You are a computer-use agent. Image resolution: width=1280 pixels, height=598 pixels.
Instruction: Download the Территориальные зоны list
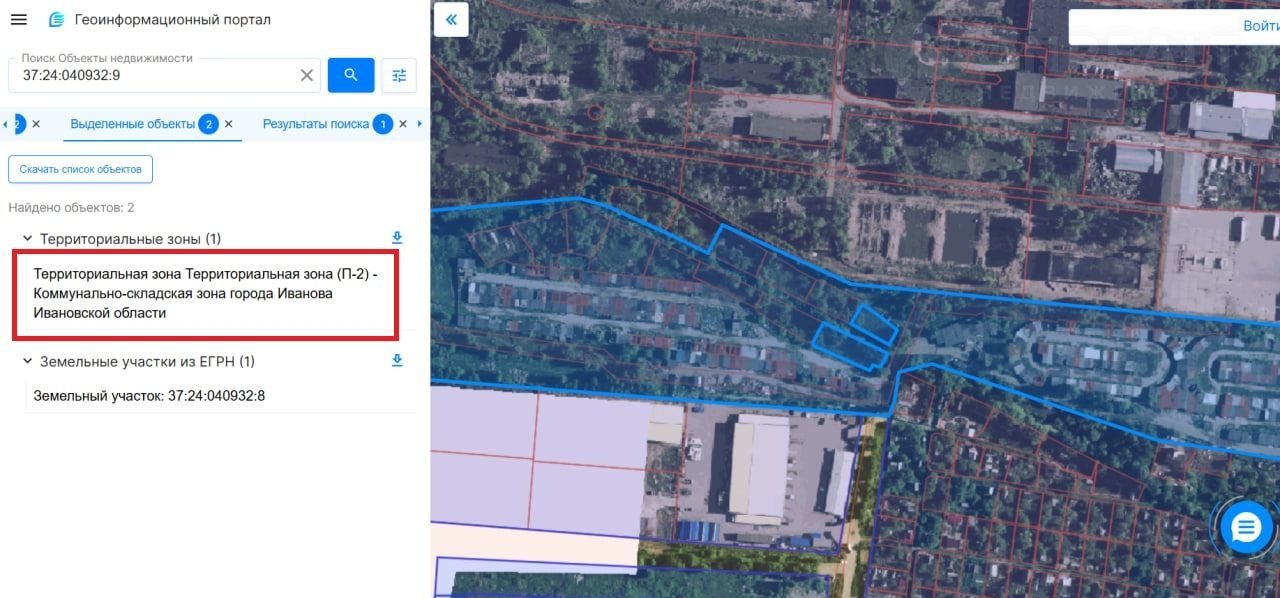click(397, 238)
